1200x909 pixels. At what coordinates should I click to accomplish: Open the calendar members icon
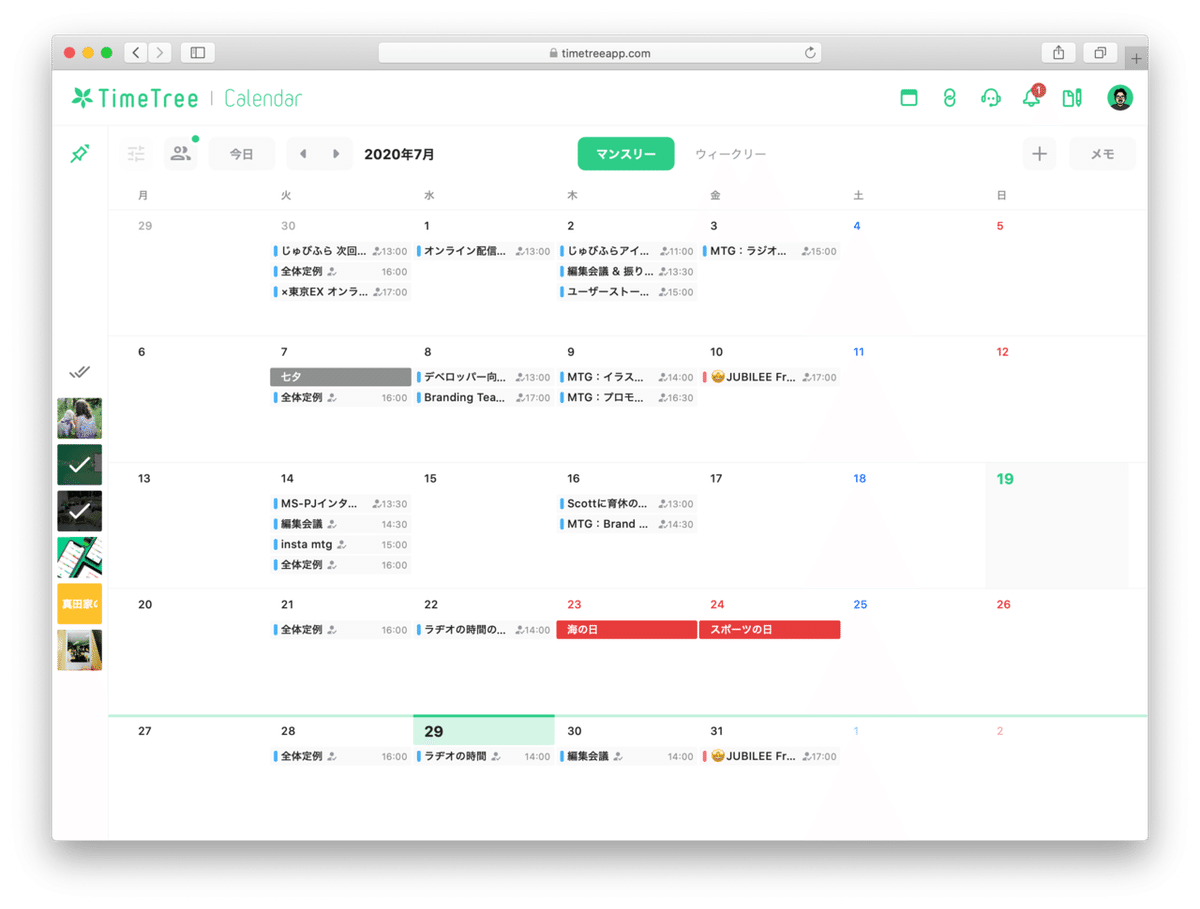[x=179, y=154]
